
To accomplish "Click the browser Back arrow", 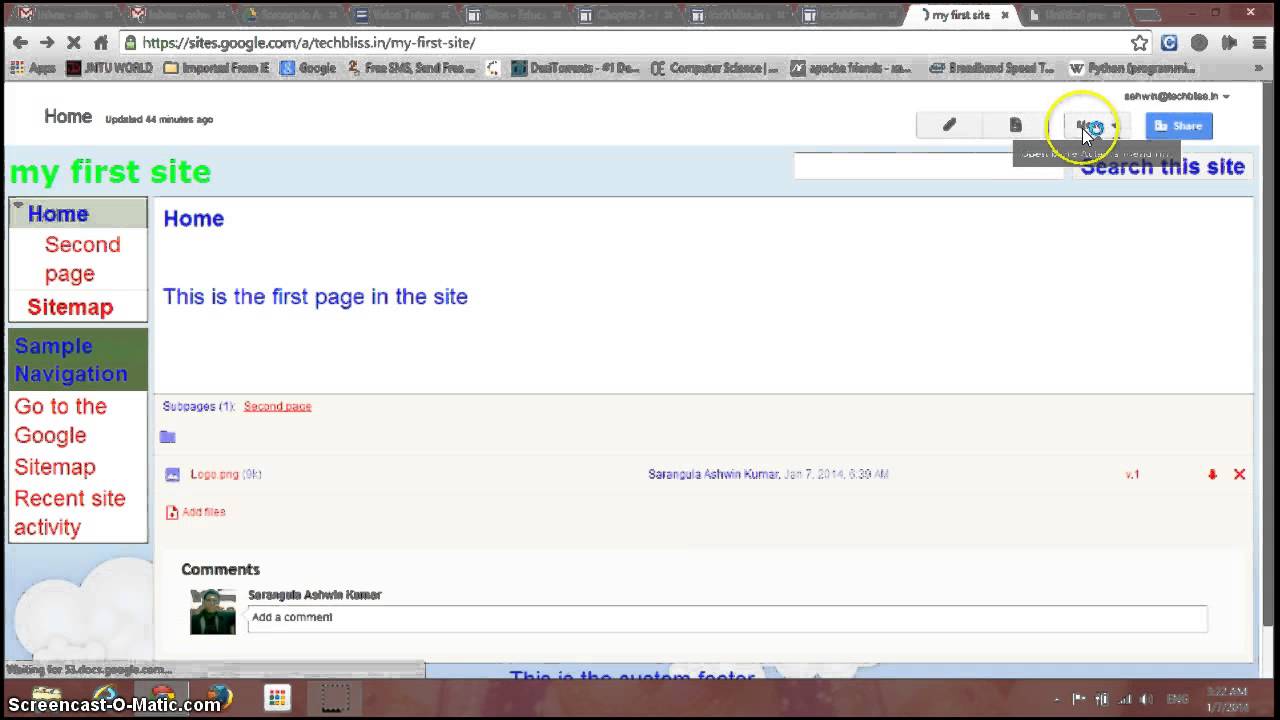I will [20, 42].
